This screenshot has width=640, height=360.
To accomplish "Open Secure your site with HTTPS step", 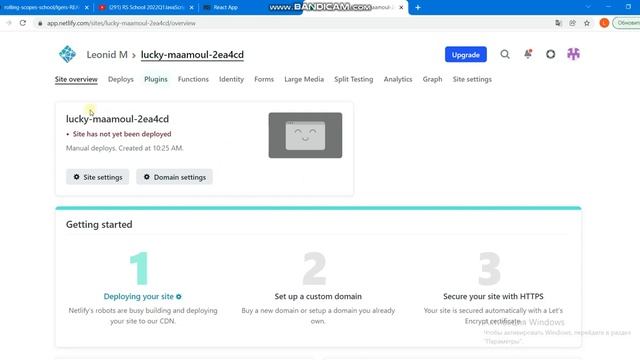I will [x=493, y=297].
